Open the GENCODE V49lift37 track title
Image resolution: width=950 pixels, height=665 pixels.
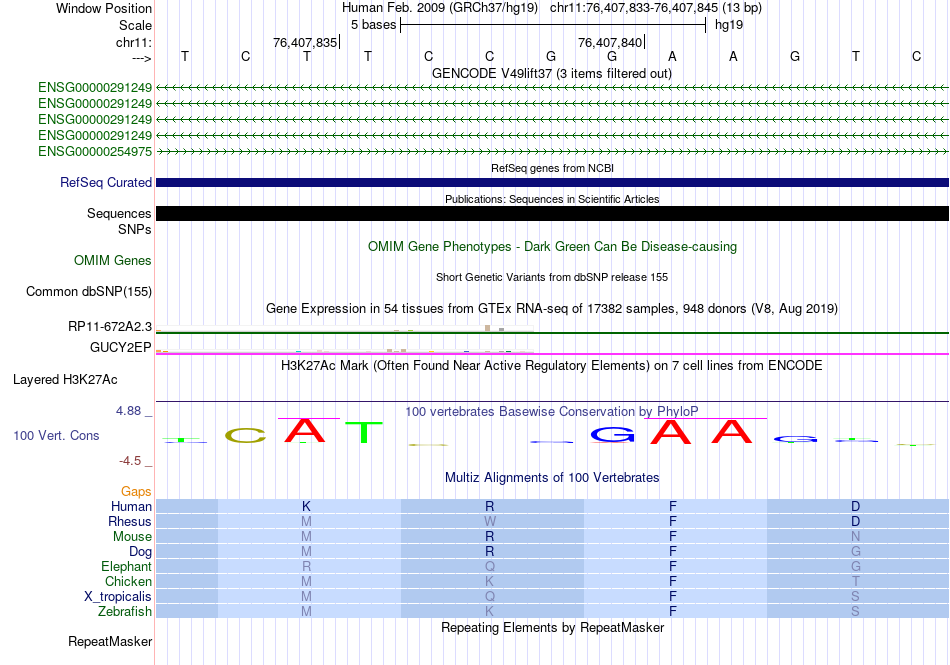click(x=551, y=73)
